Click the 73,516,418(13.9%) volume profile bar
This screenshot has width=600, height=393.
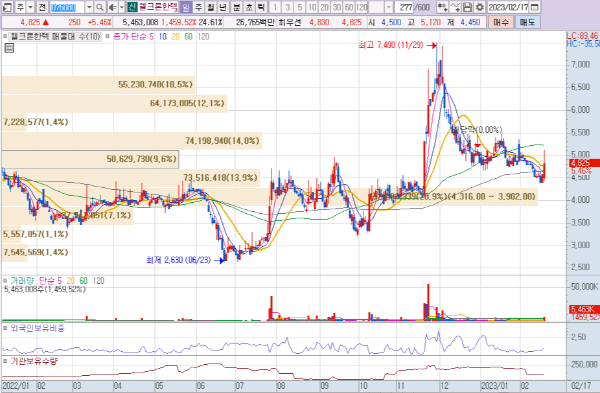pos(130,178)
